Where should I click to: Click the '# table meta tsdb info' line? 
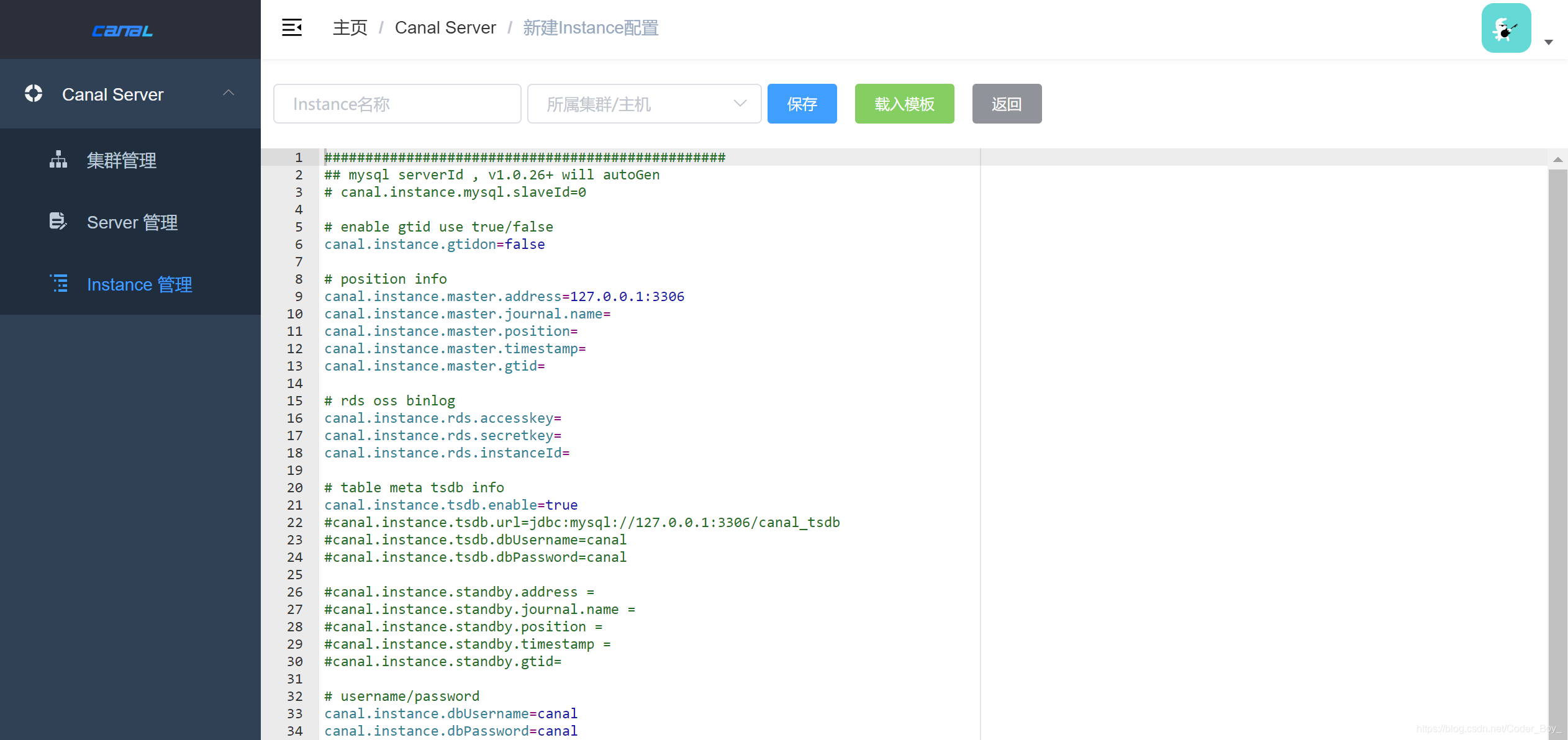(x=414, y=487)
